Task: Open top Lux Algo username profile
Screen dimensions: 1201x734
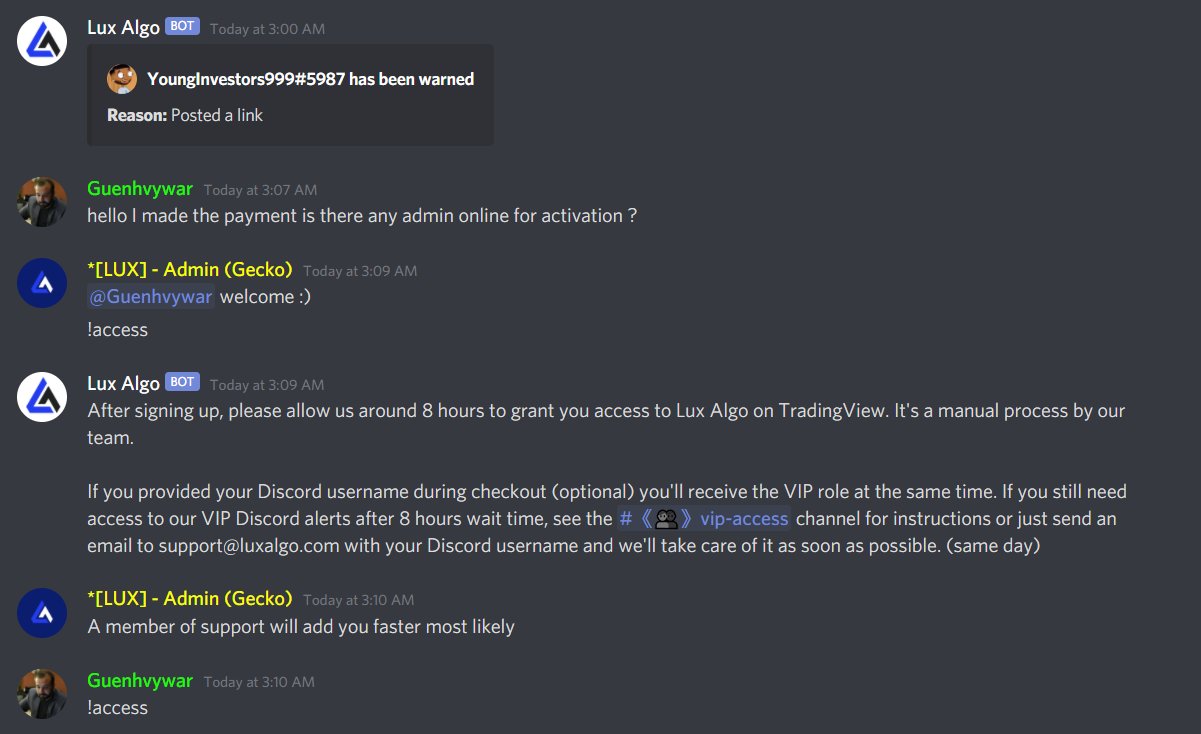Action: tap(123, 28)
